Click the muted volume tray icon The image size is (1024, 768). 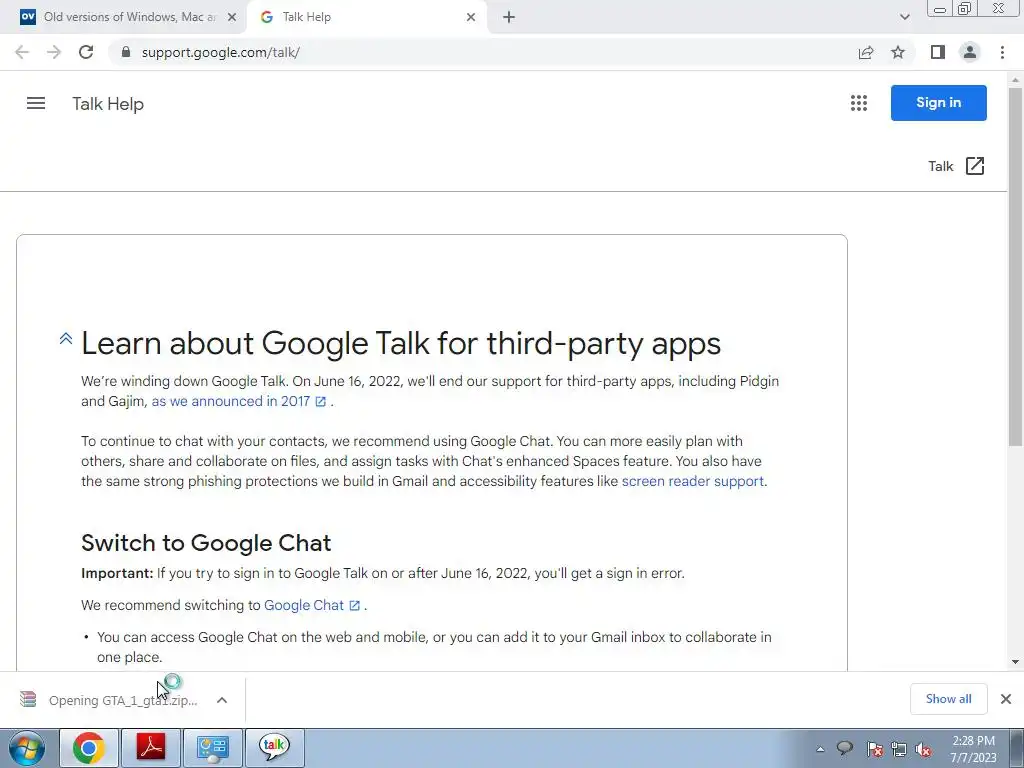[923, 749]
